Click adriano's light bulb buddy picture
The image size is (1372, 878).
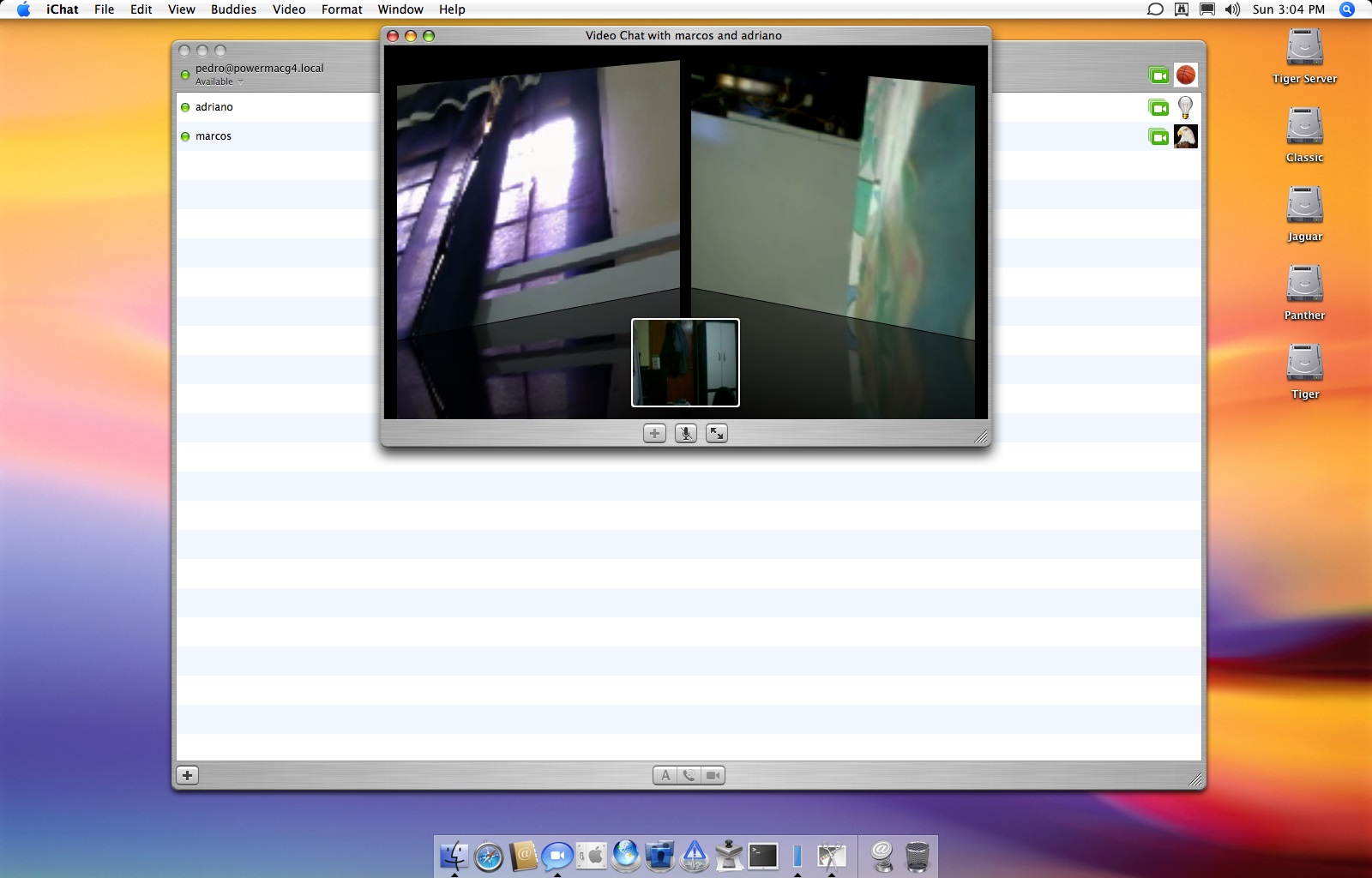click(1186, 107)
